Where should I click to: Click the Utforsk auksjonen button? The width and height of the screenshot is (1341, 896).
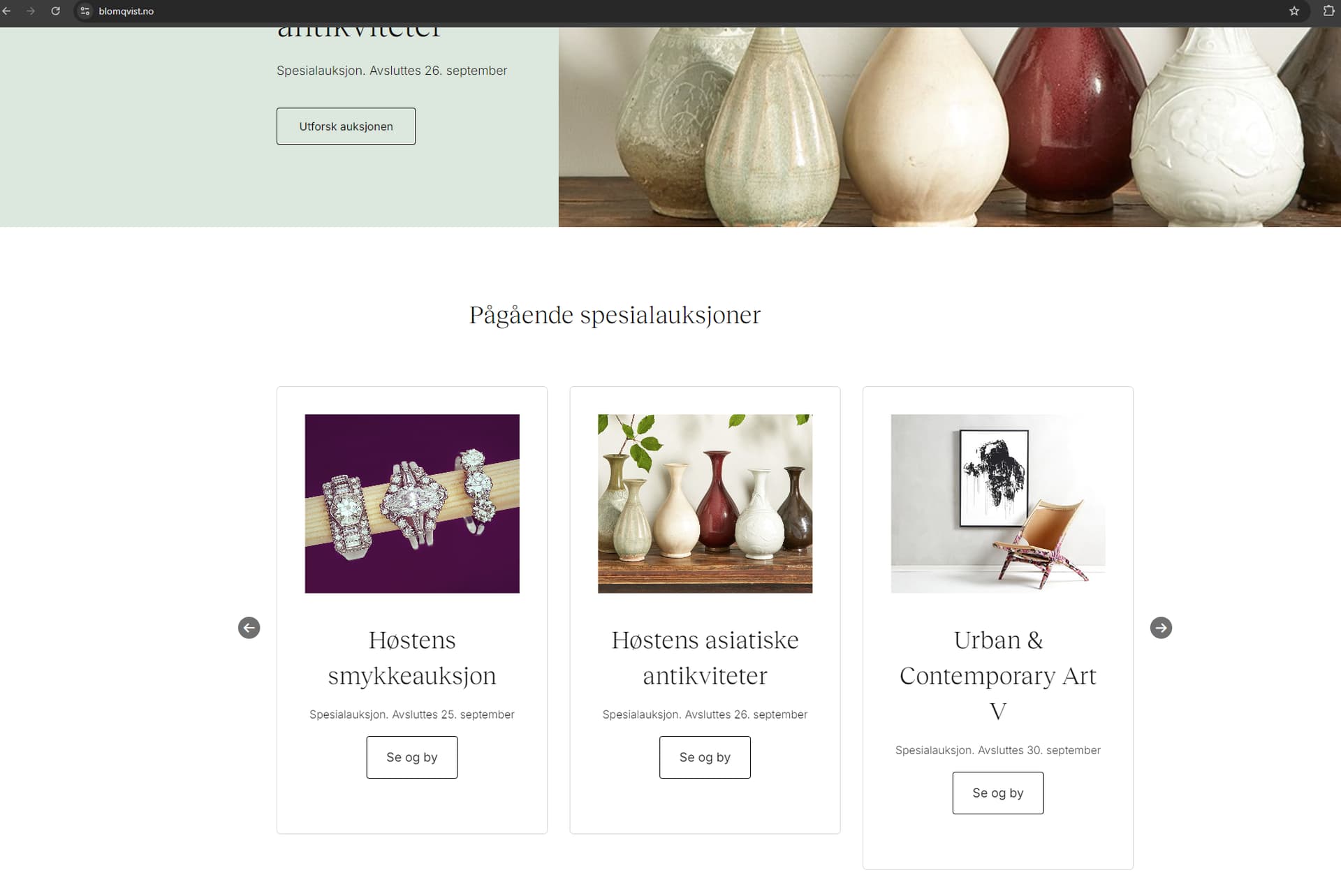coord(346,126)
